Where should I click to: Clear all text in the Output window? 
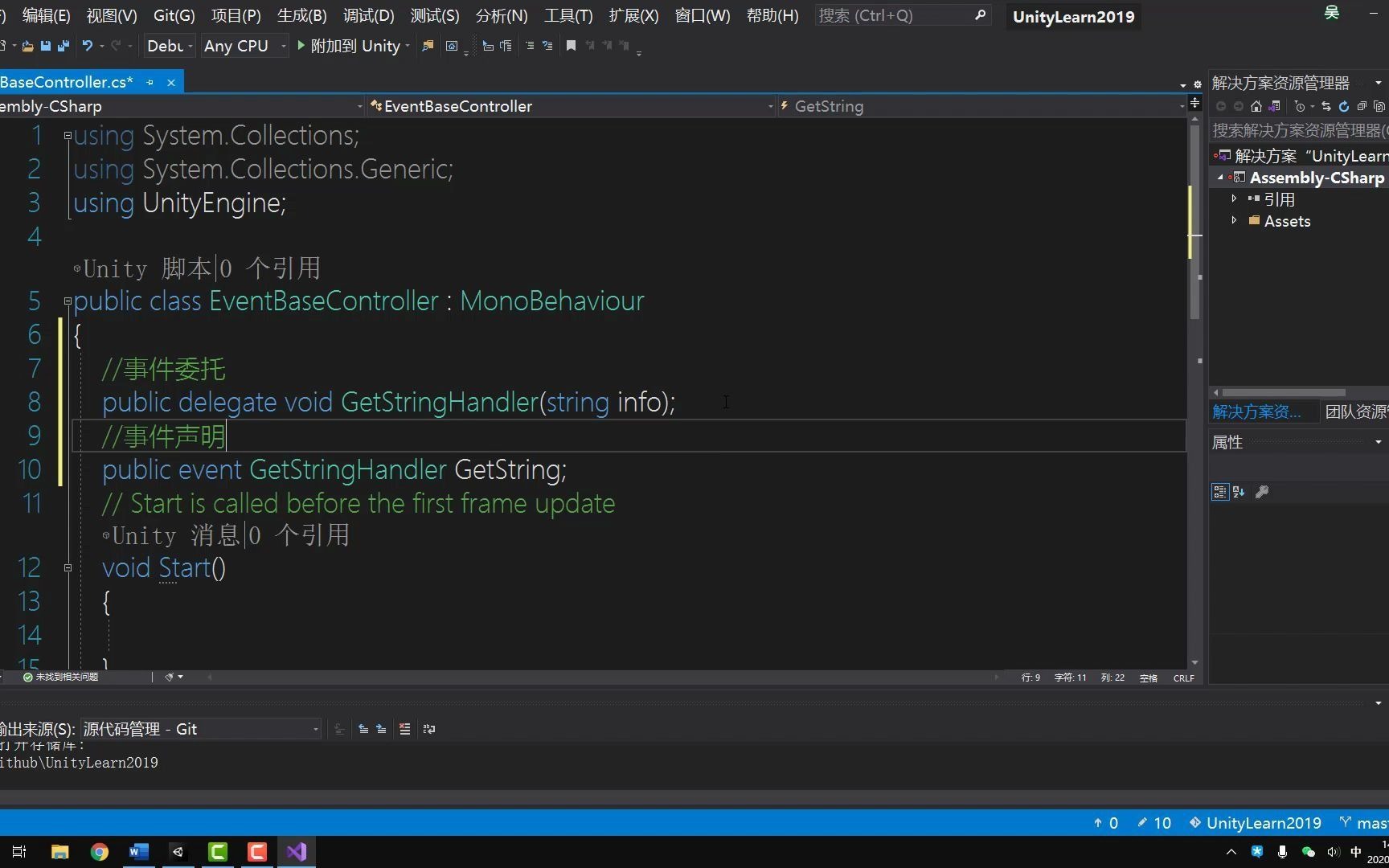(405, 729)
